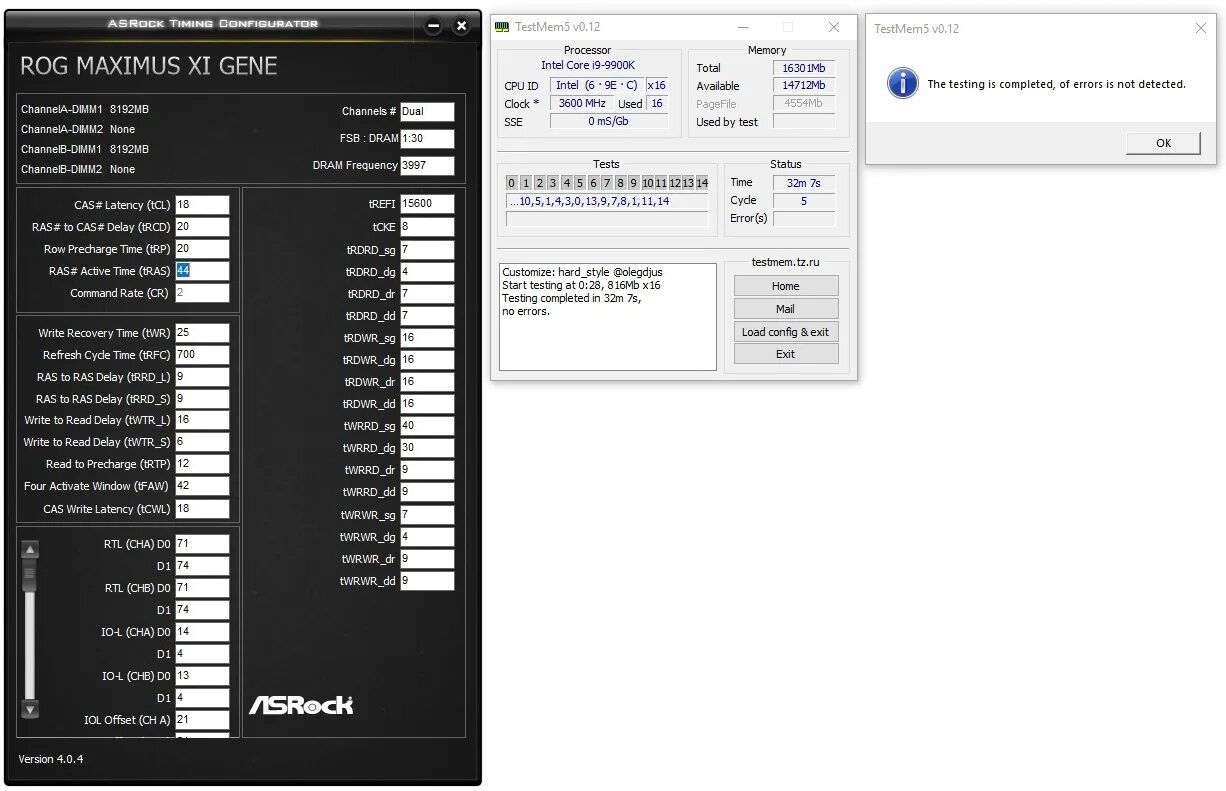Click the CAS Write Latency (tCWL) field
This screenshot has height=791, width=1226.
202,509
